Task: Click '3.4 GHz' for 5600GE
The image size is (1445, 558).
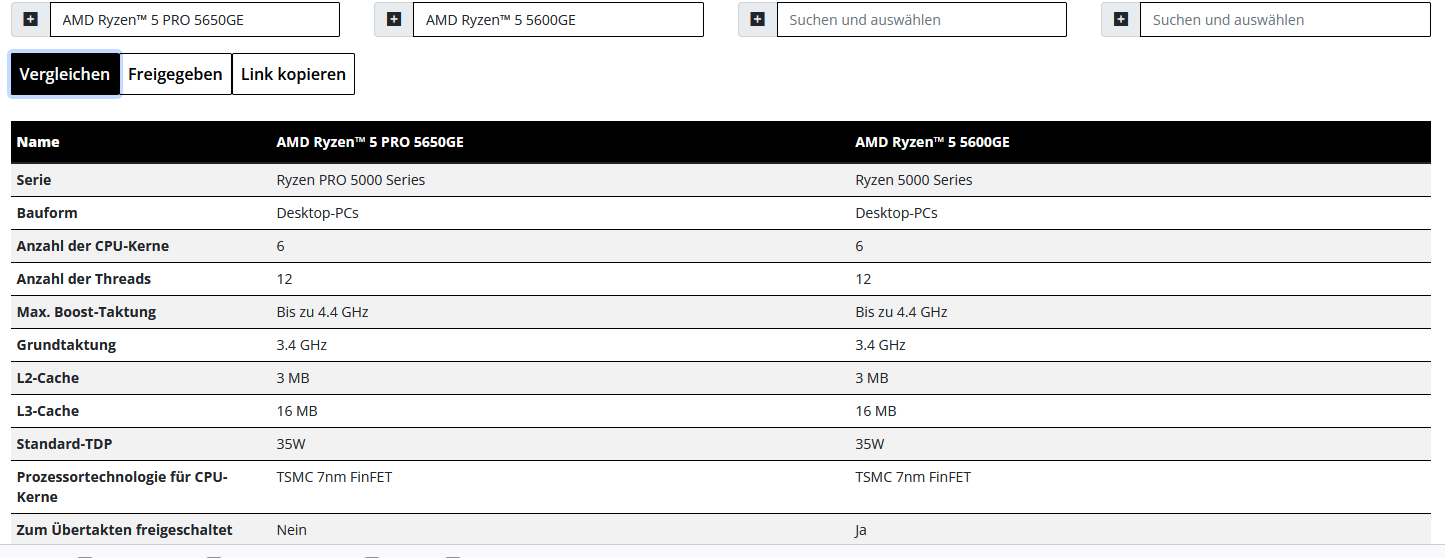Action: point(881,345)
